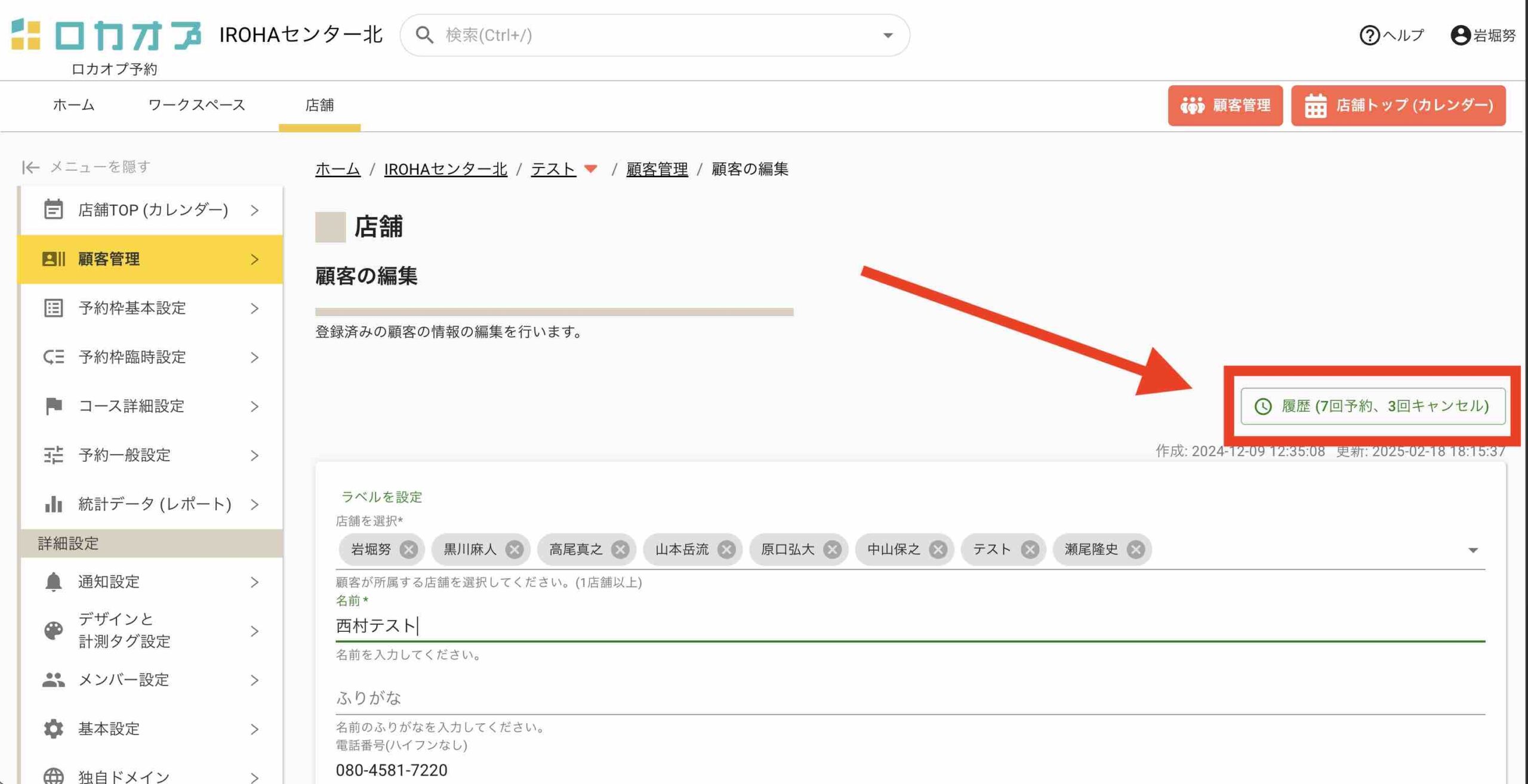Click the beige 店舗 color square
Image resolution: width=1528 pixels, height=784 pixels.
[330, 227]
